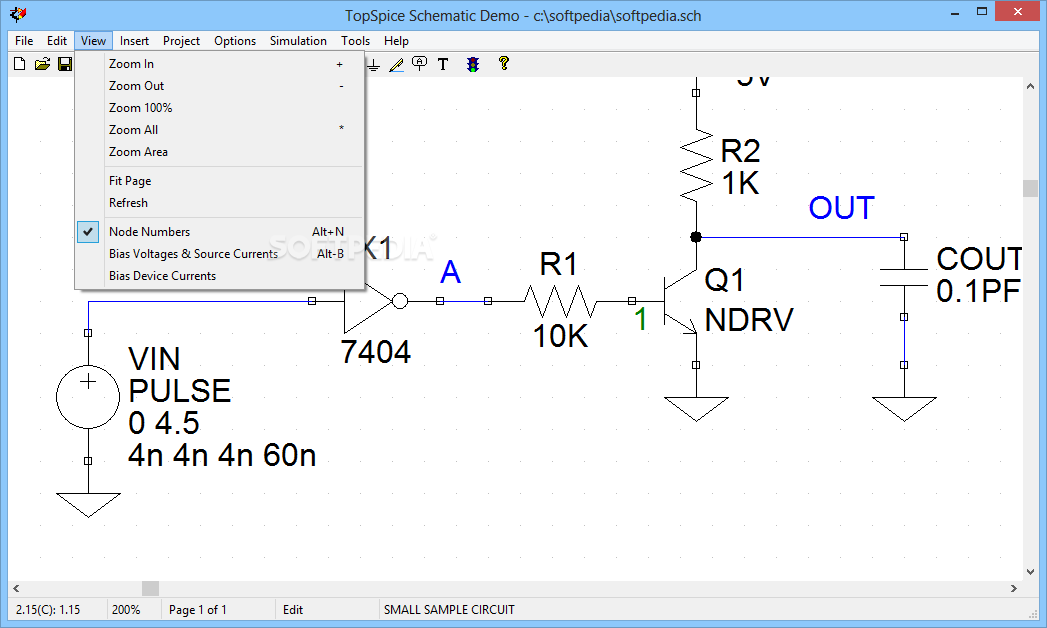Viewport: 1047px width, 628px height.
Task: Click the OUT node label
Action: (841, 208)
